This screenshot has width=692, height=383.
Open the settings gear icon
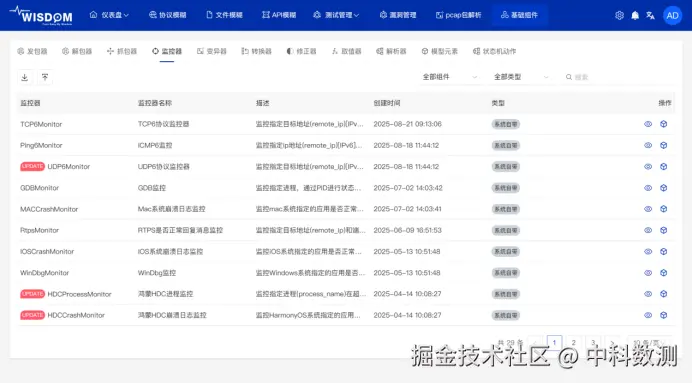pyautogui.click(x=620, y=15)
